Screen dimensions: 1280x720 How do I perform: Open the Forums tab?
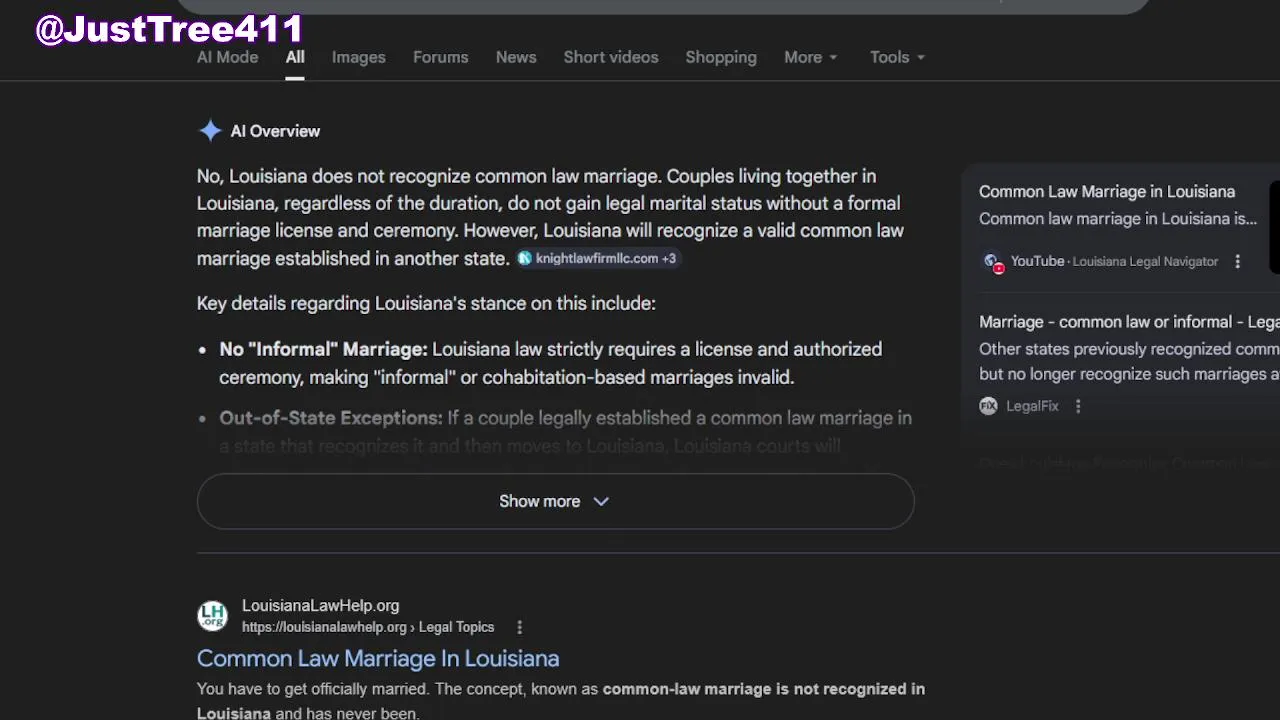pos(441,57)
